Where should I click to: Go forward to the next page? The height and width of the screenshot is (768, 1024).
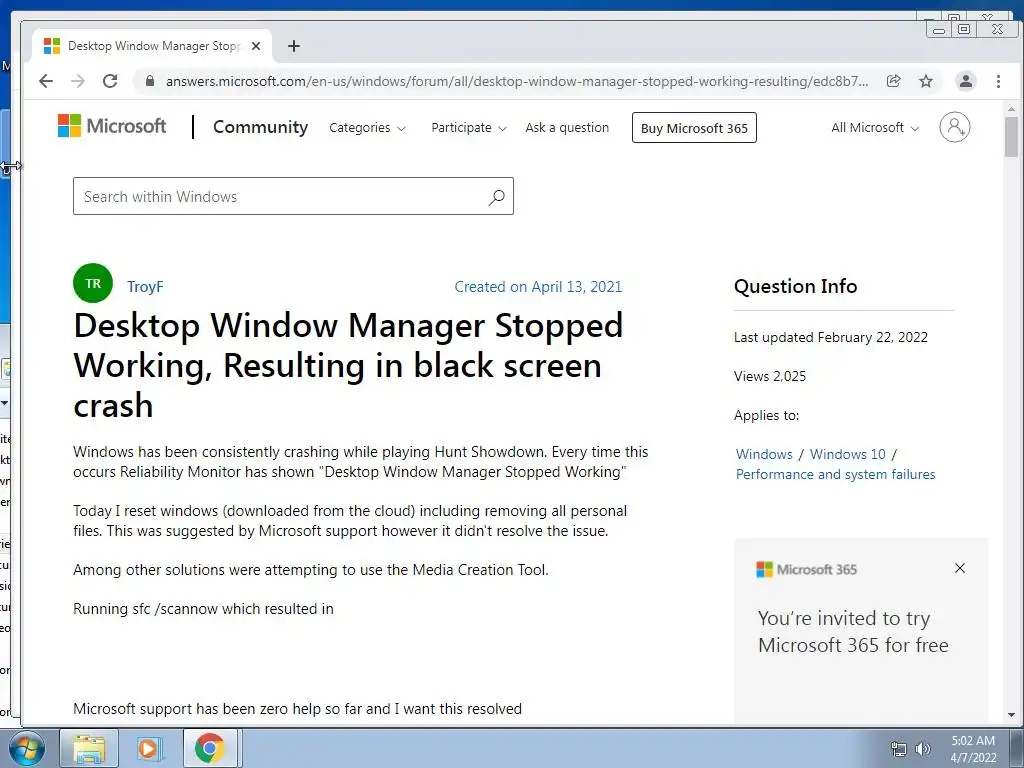tap(78, 81)
